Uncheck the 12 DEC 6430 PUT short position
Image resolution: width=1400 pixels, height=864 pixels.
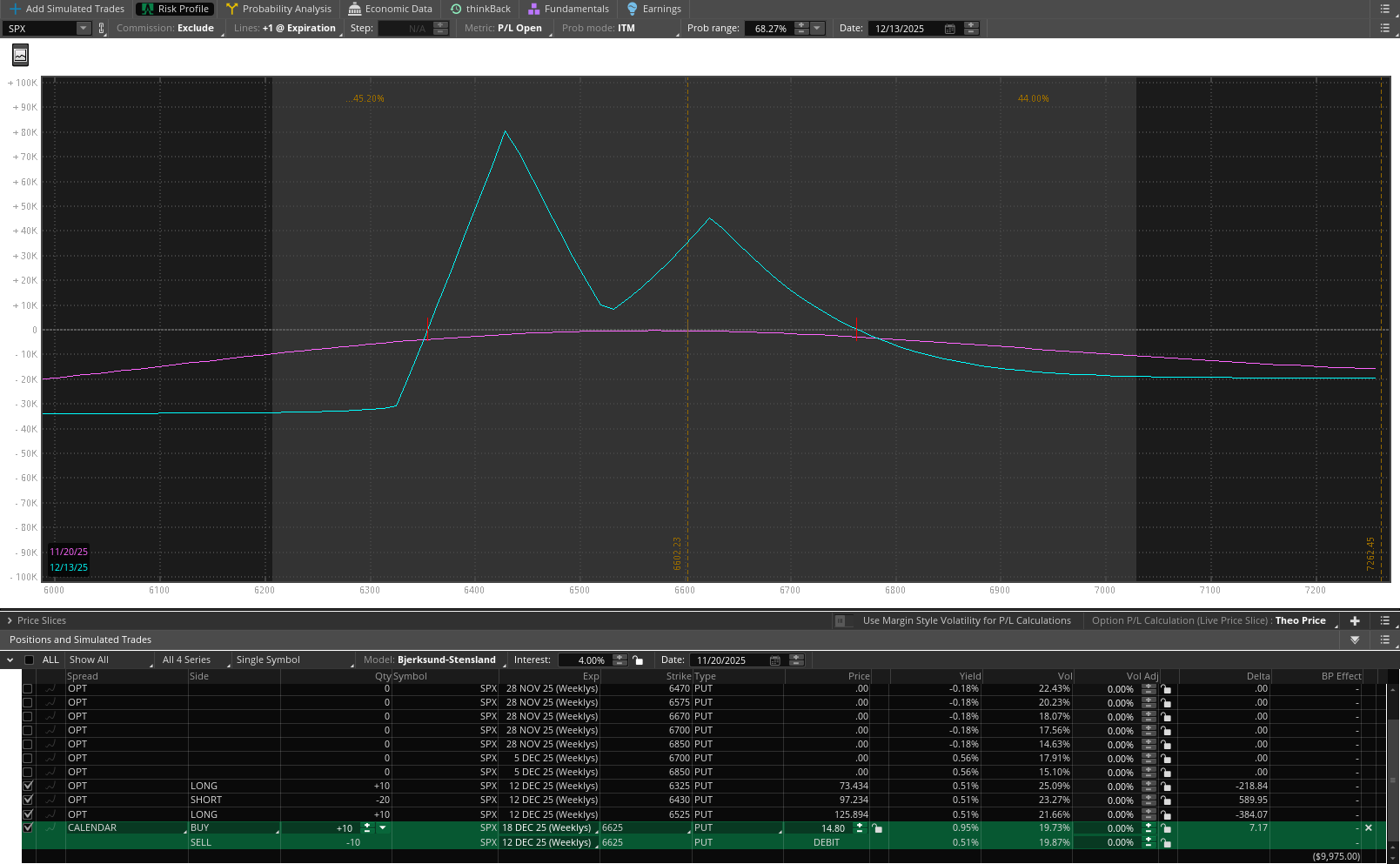pyautogui.click(x=28, y=800)
